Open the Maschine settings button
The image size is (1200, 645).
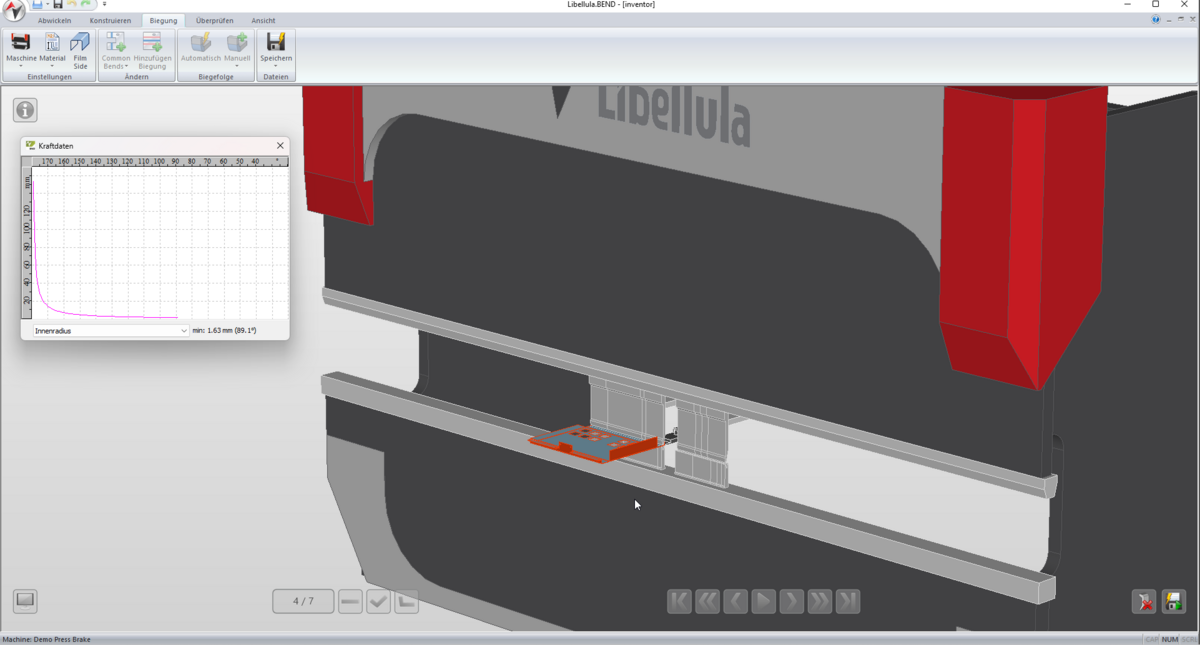(20, 48)
